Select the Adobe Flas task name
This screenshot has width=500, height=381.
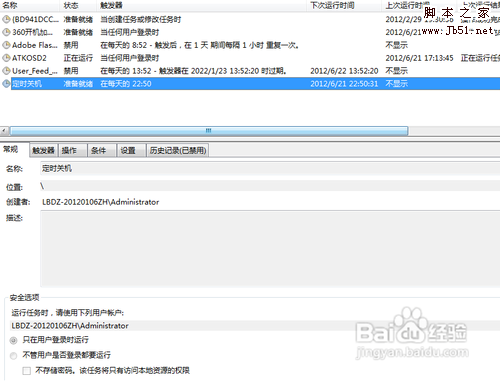[35, 45]
